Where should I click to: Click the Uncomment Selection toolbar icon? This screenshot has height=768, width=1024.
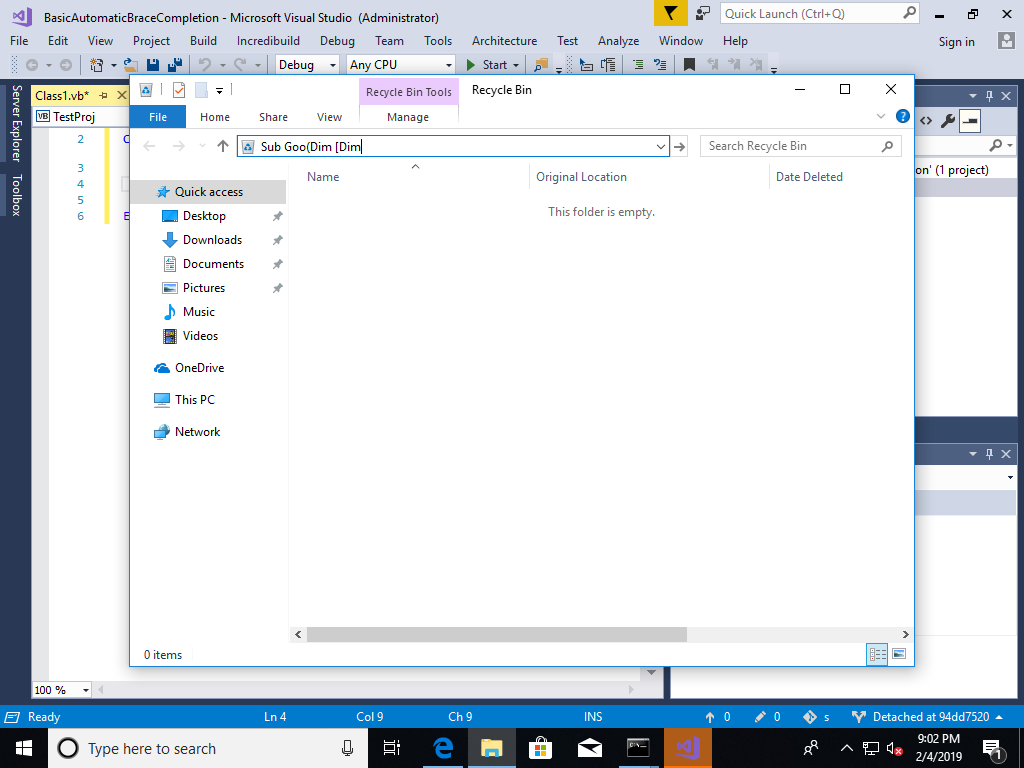660,65
